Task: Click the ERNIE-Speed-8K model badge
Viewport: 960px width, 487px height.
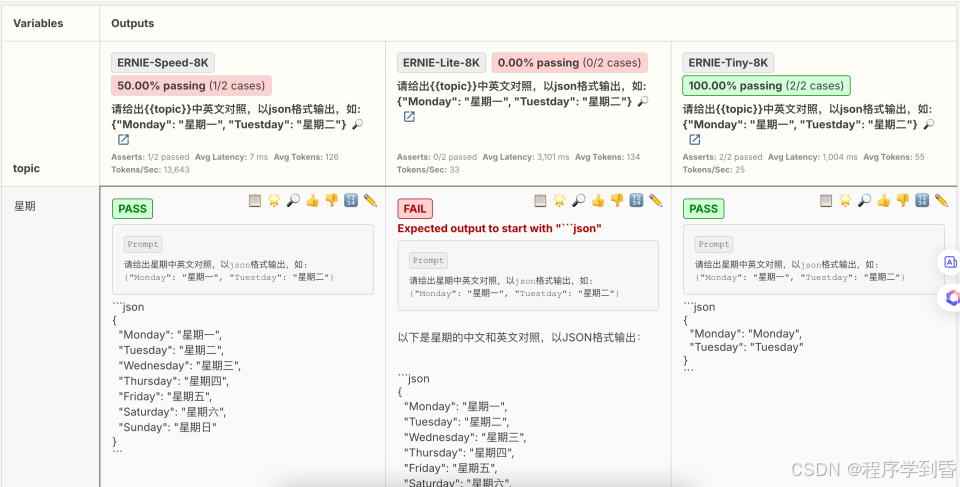Action: click(x=163, y=62)
